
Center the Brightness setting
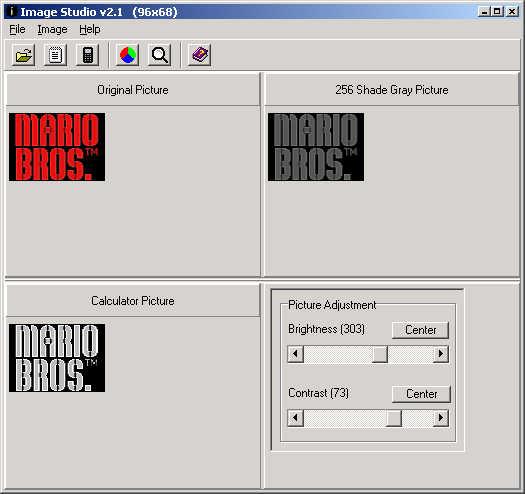[420, 330]
